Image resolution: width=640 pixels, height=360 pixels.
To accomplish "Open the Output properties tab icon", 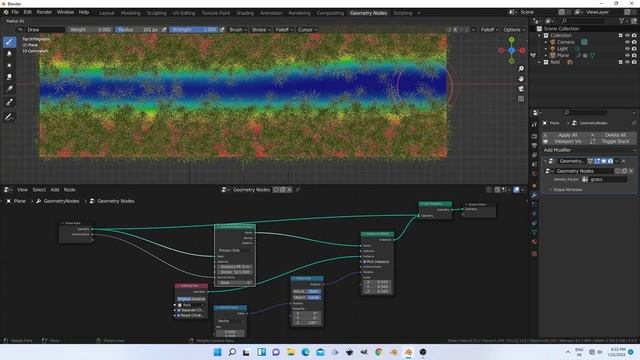I will [534, 146].
